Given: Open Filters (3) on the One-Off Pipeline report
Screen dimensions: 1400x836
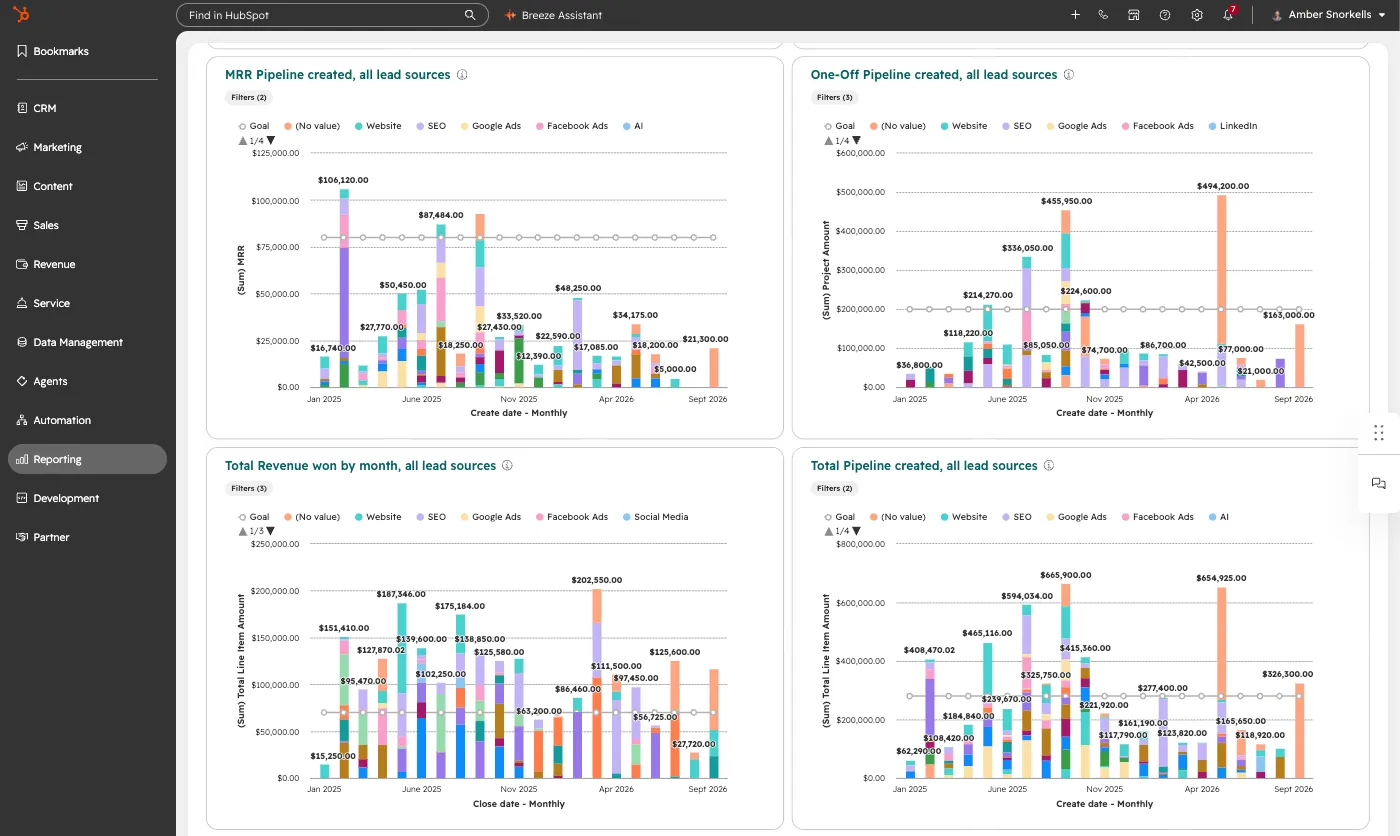Looking at the screenshot, I should tap(835, 97).
